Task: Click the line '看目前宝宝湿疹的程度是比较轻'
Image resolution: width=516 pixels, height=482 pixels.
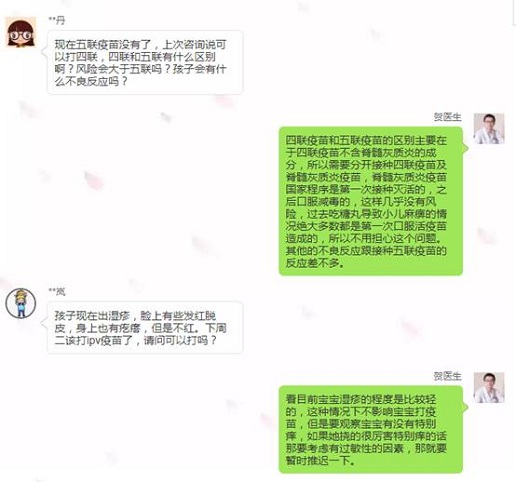Action: coord(361,399)
